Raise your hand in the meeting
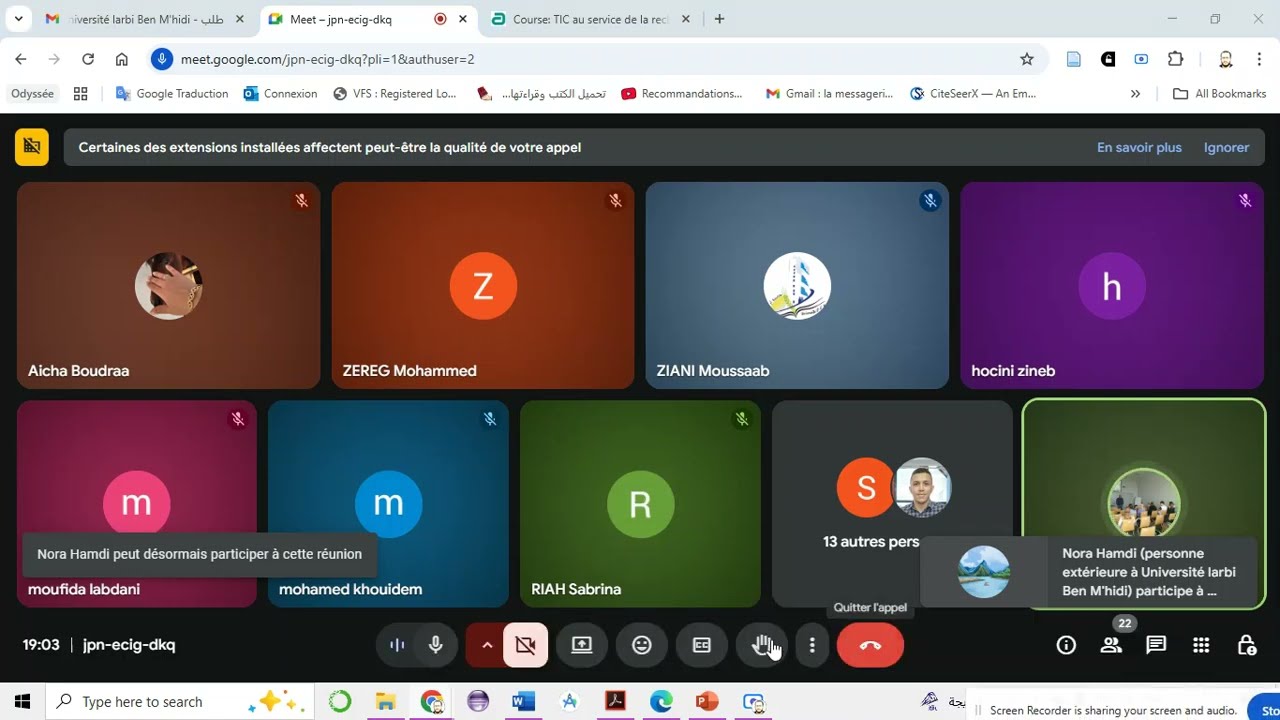Viewport: 1280px width, 720px height. pyautogui.click(x=762, y=645)
